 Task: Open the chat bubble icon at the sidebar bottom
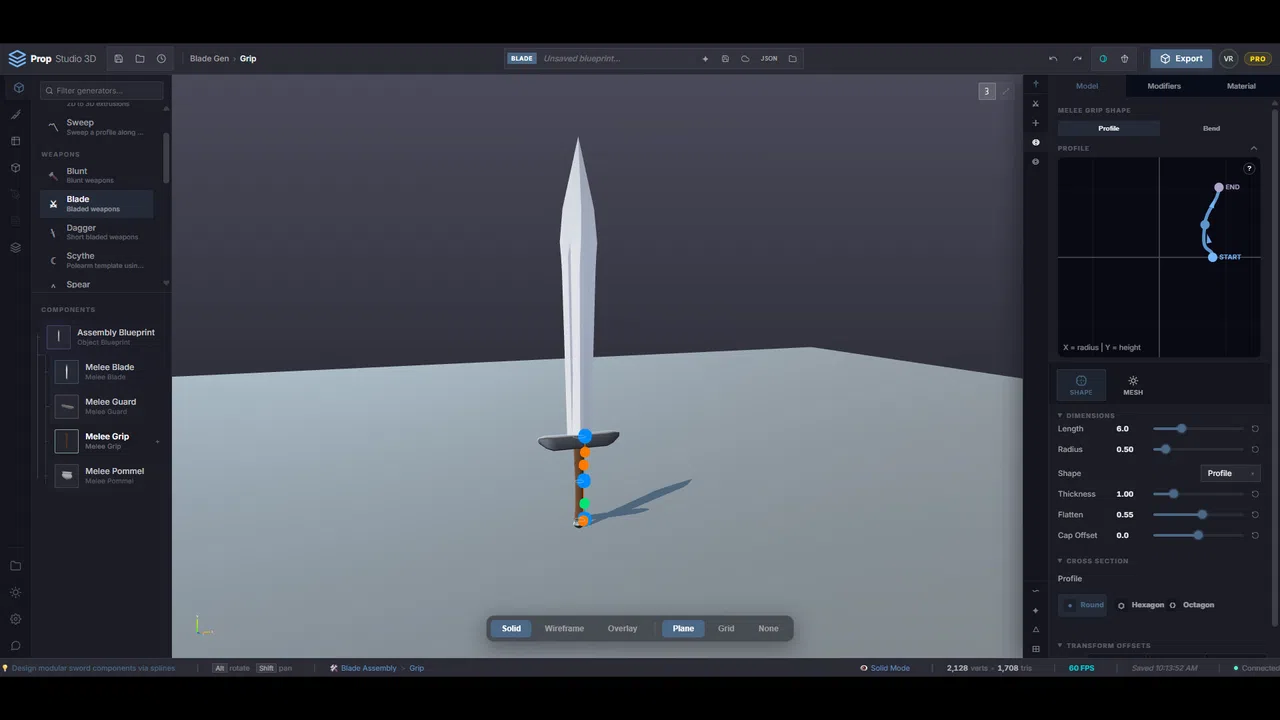tap(16, 646)
